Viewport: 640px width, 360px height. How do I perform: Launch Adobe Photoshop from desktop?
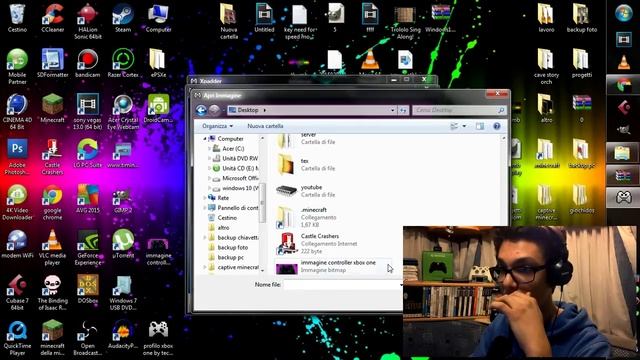(x=17, y=157)
